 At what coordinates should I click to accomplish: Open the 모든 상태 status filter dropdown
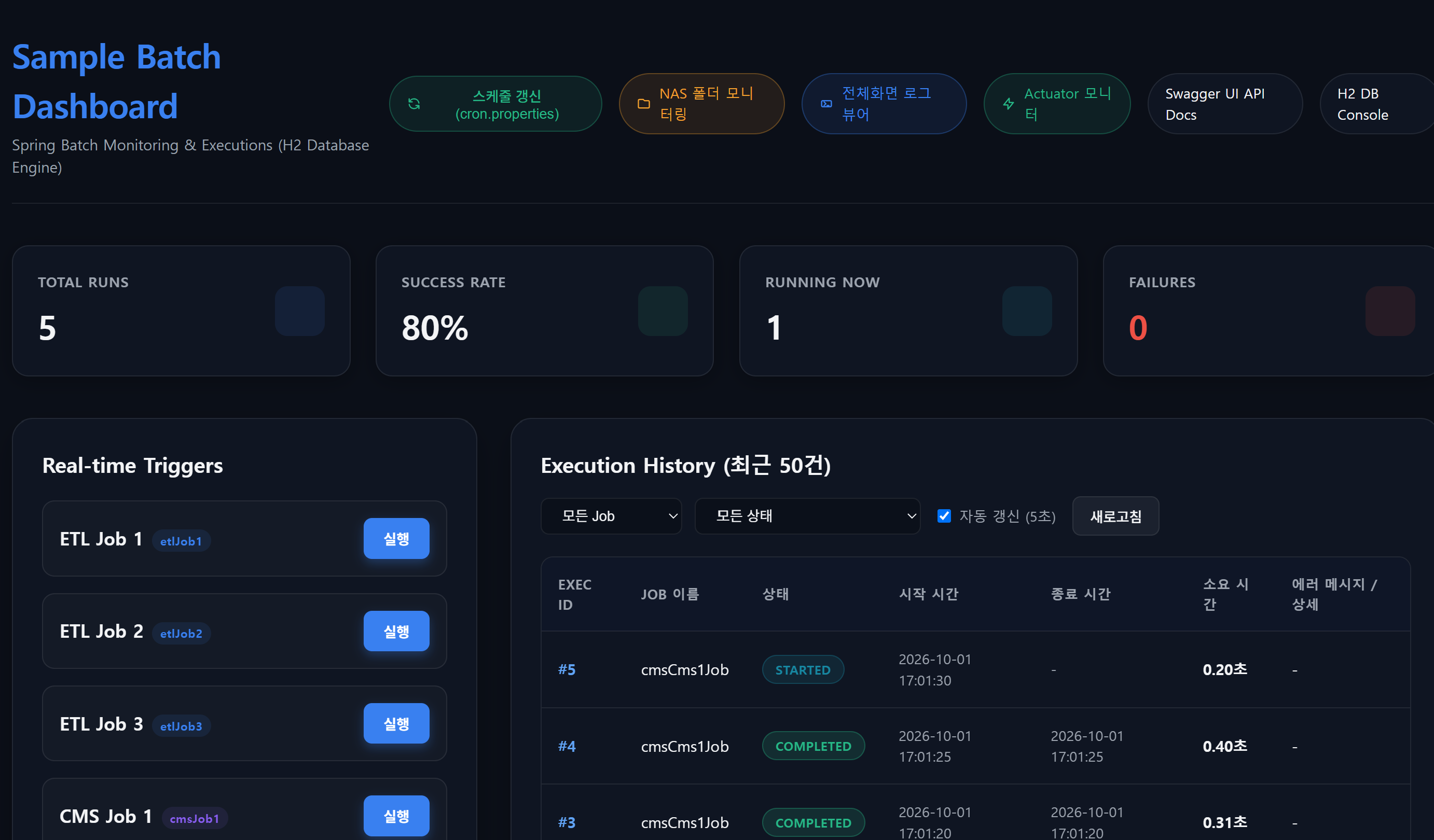click(x=807, y=516)
